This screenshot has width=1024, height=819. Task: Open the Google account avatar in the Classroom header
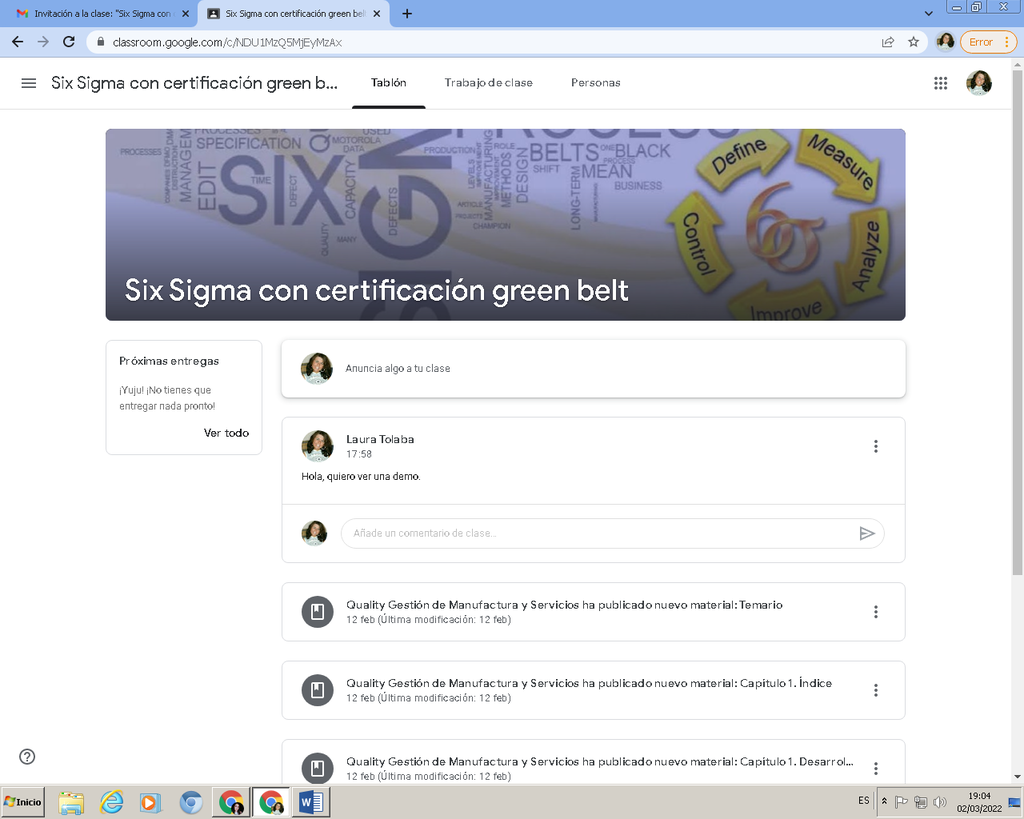(979, 83)
